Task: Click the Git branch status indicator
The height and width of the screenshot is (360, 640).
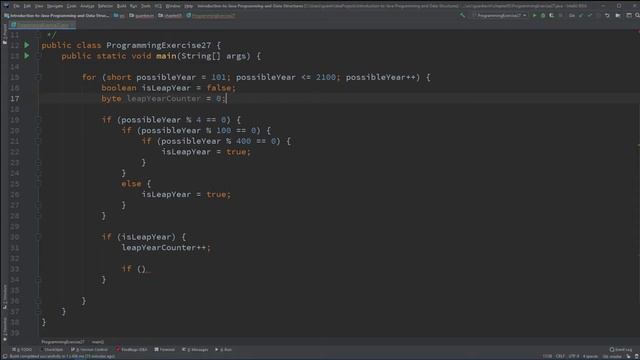Action: tap(612, 356)
